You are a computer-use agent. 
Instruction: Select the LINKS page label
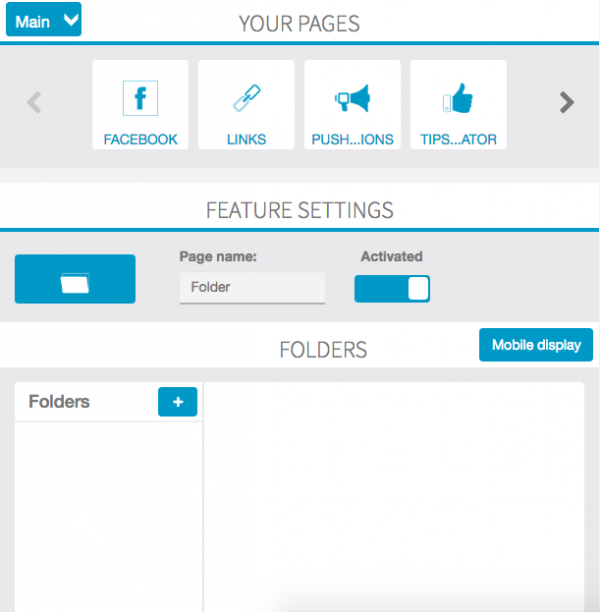point(246,139)
